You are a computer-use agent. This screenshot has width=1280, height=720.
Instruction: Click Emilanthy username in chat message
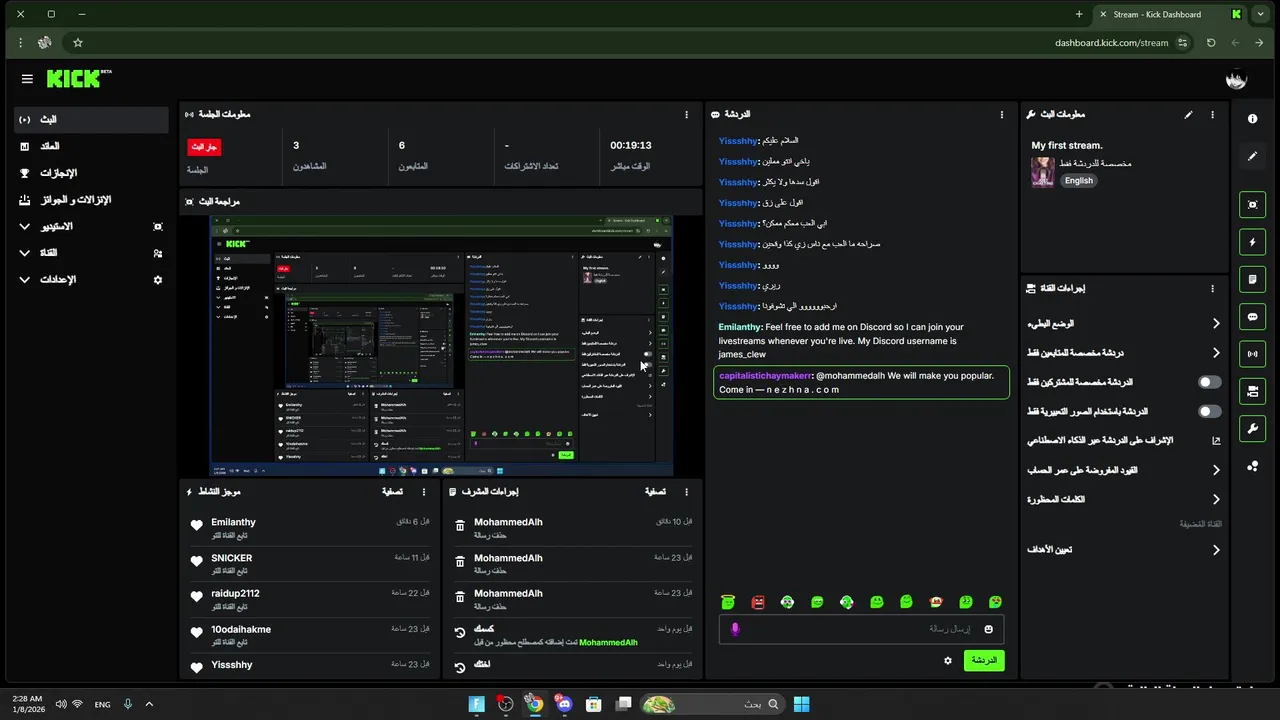740,327
